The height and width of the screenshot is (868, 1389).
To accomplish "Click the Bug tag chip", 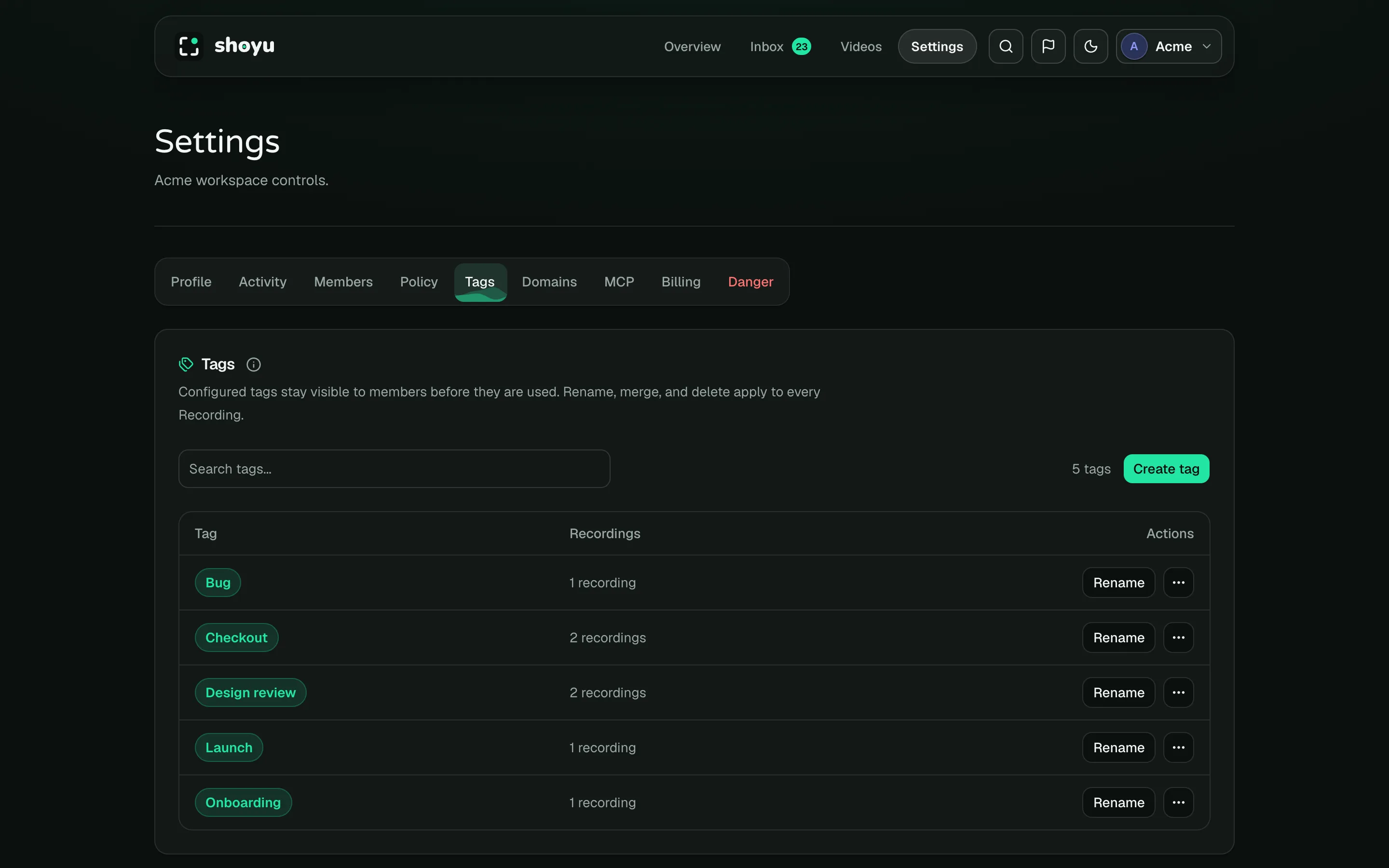I will (x=218, y=583).
